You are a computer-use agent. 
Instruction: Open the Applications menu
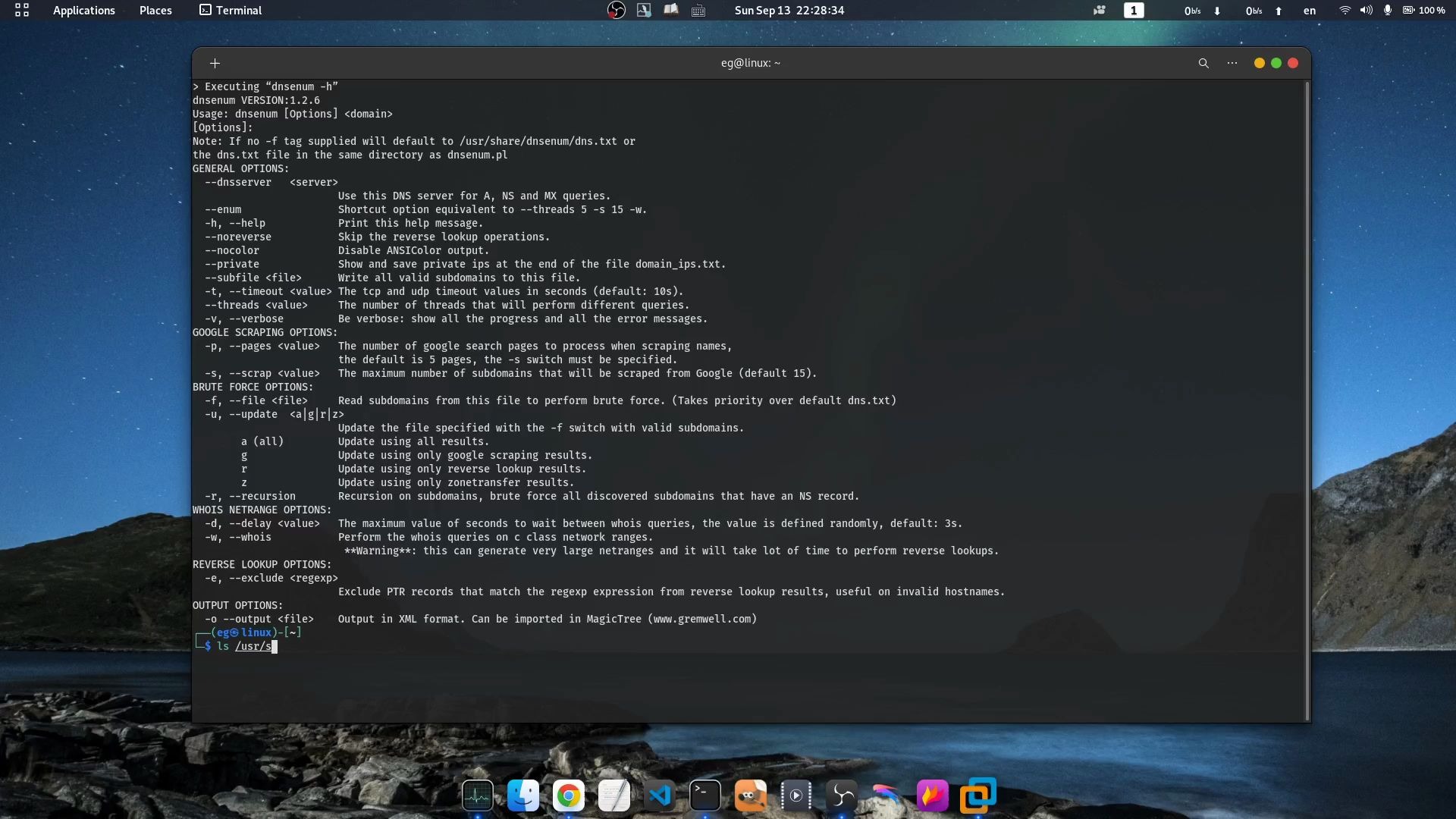click(84, 11)
